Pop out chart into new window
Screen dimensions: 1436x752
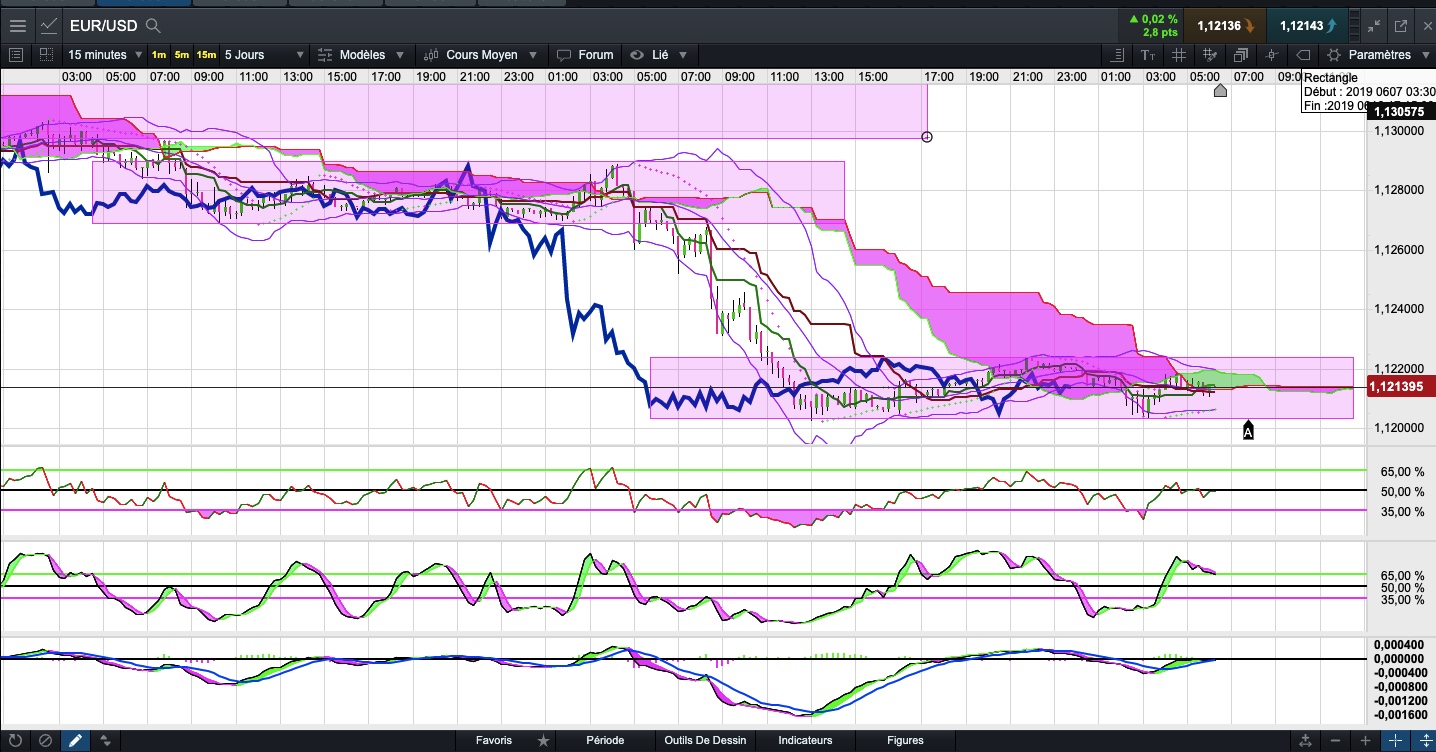click(x=1401, y=26)
